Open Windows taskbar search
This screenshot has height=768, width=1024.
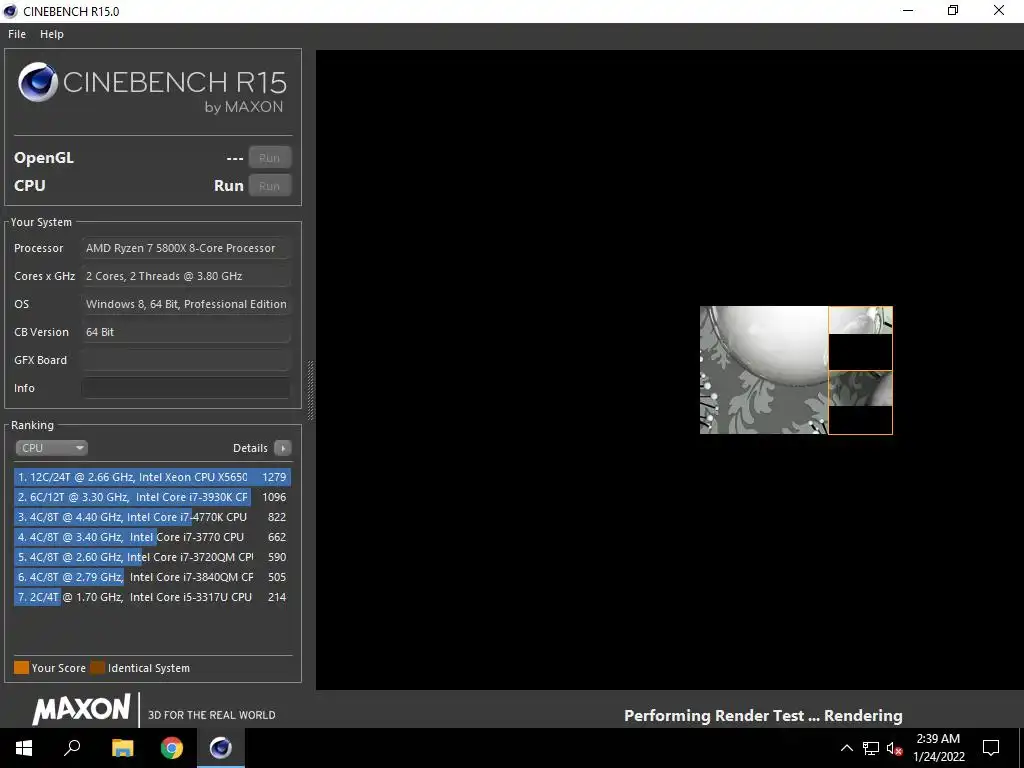pos(72,748)
